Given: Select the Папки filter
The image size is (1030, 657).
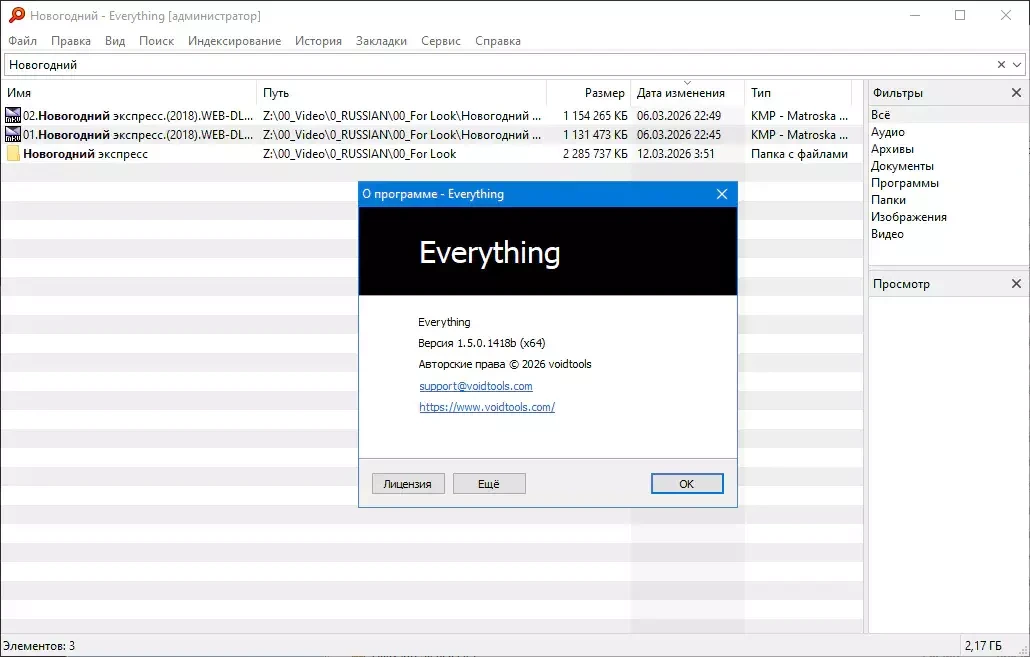Looking at the screenshot, I should (x=888, y=200).
